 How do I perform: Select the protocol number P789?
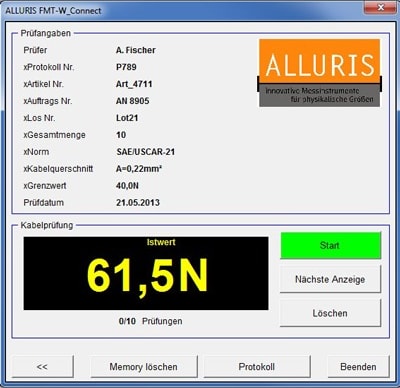[126, 67]
